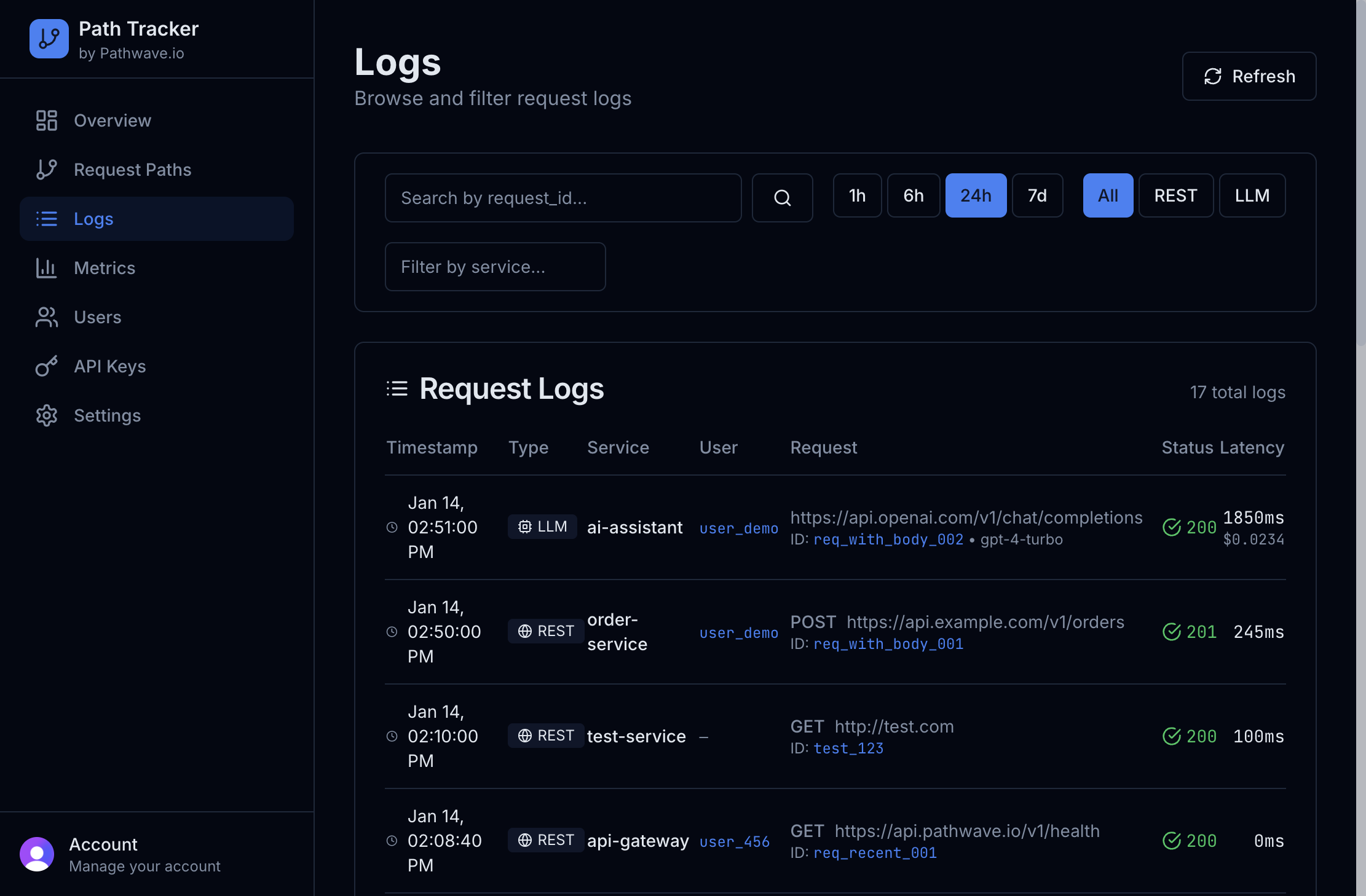Viewport: 1366px width, 896px height.
Task: Navigate to the Users page
Action: click(97, 317)
